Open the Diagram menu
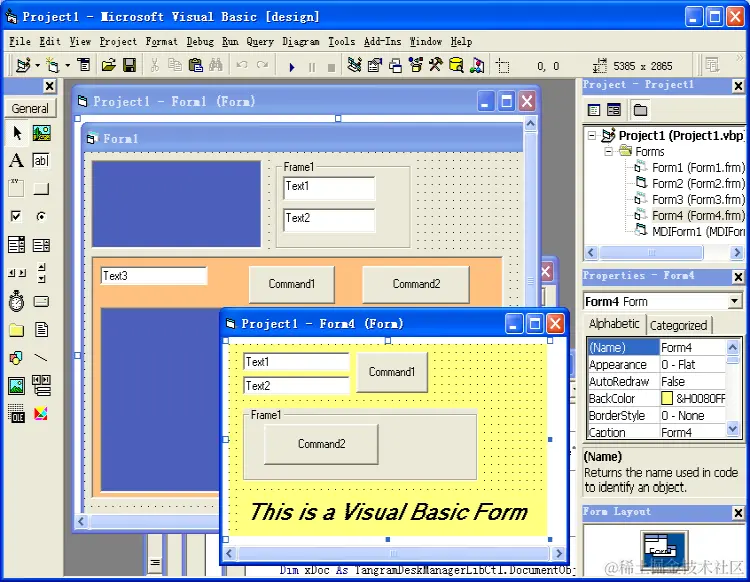 [x=300, y=42]
